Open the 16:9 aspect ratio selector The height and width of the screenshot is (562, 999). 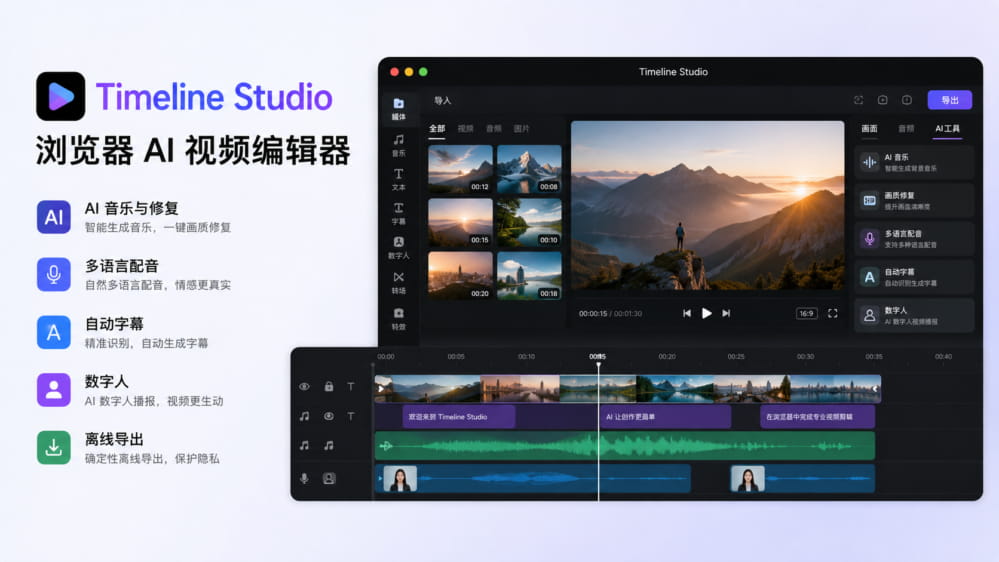(x=806, y=313)
